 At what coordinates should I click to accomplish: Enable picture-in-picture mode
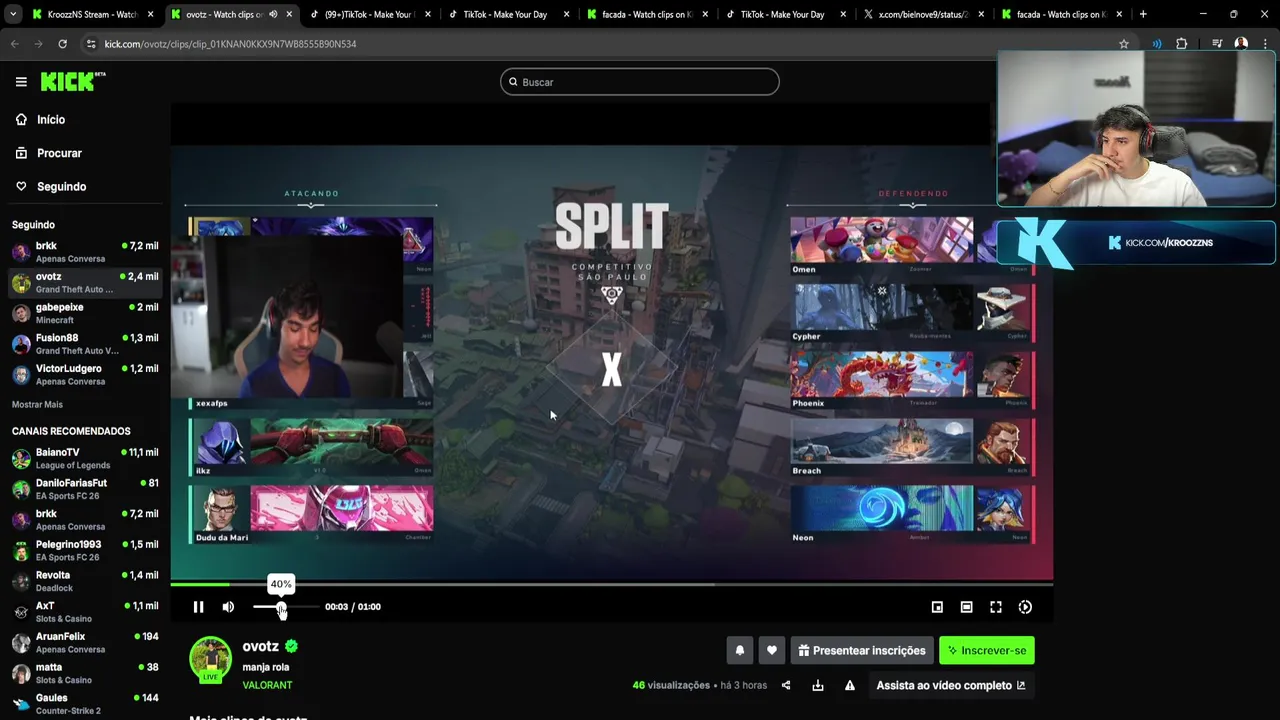click(x=937, y=607)
